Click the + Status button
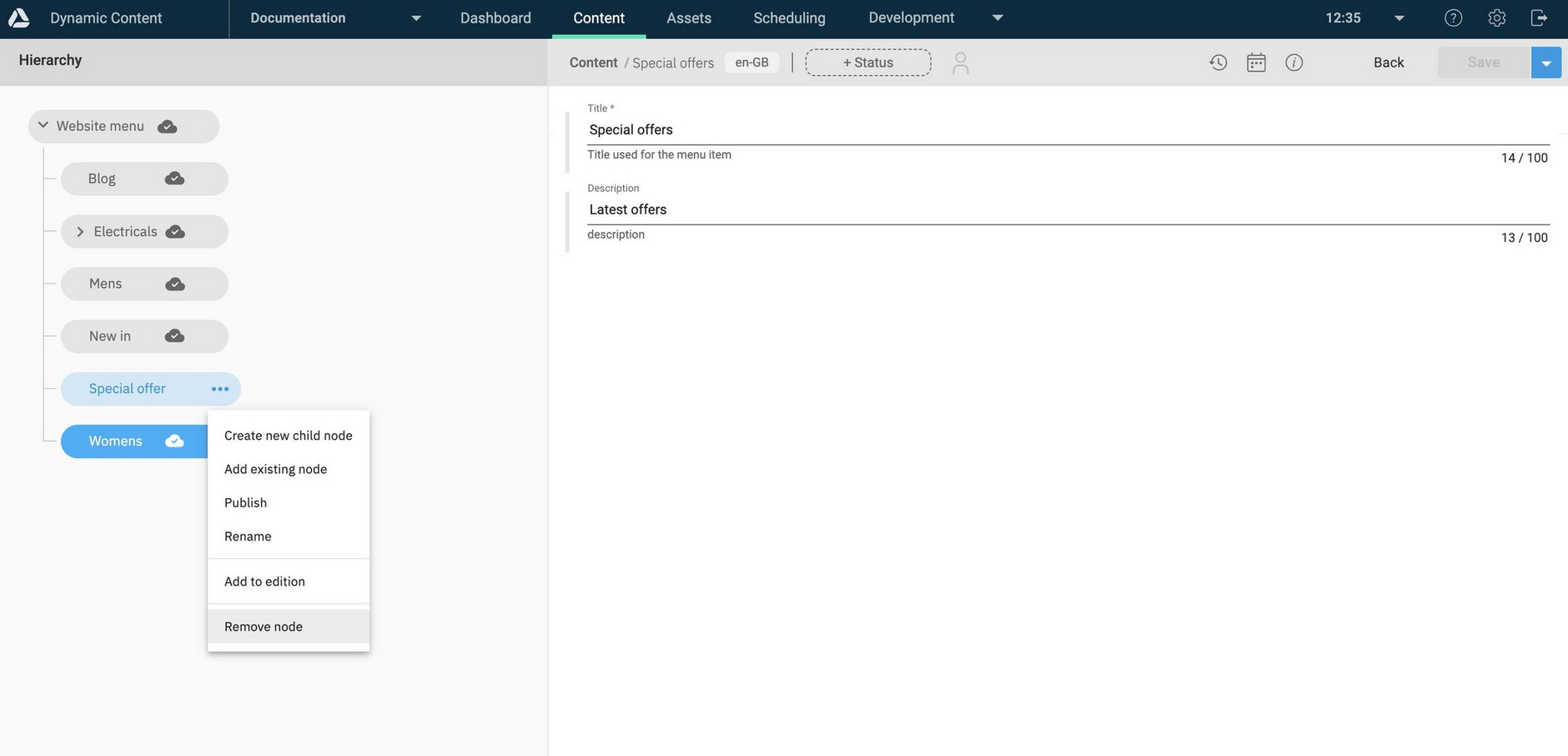 click(867, 62)
